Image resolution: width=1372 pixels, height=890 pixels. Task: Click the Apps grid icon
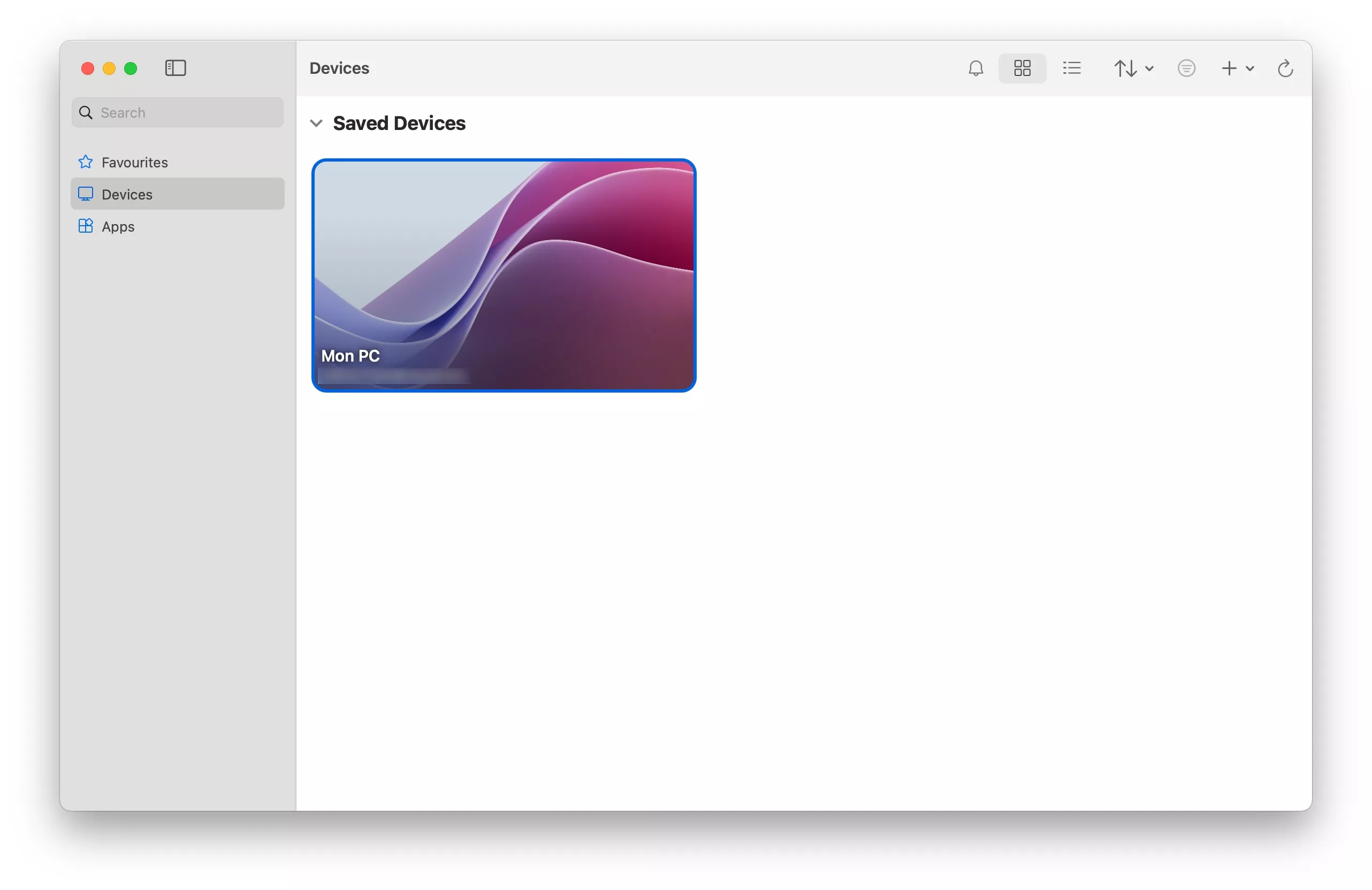(x=85, y=226)
